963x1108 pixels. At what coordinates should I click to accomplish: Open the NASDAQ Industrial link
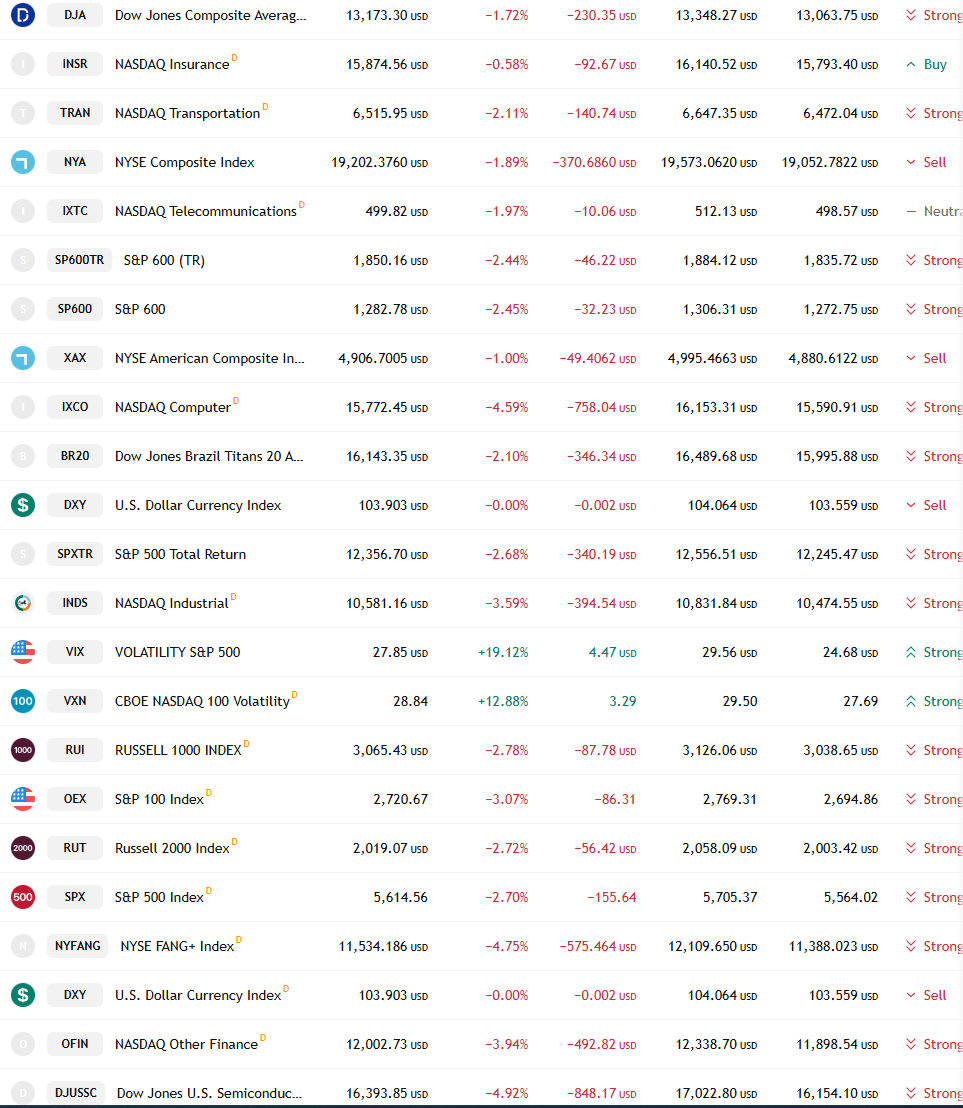pos(172,603)
